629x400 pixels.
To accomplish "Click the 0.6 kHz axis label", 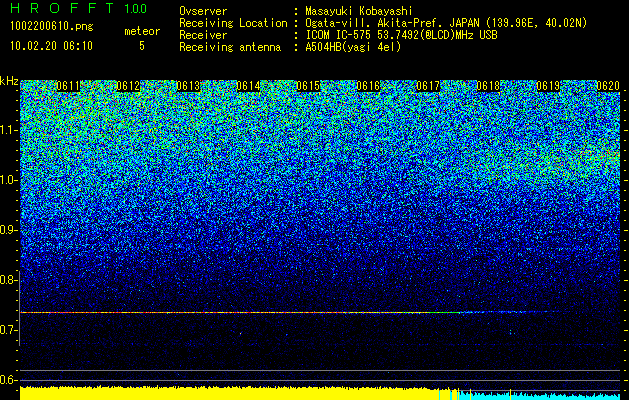I will coord(9,380).
